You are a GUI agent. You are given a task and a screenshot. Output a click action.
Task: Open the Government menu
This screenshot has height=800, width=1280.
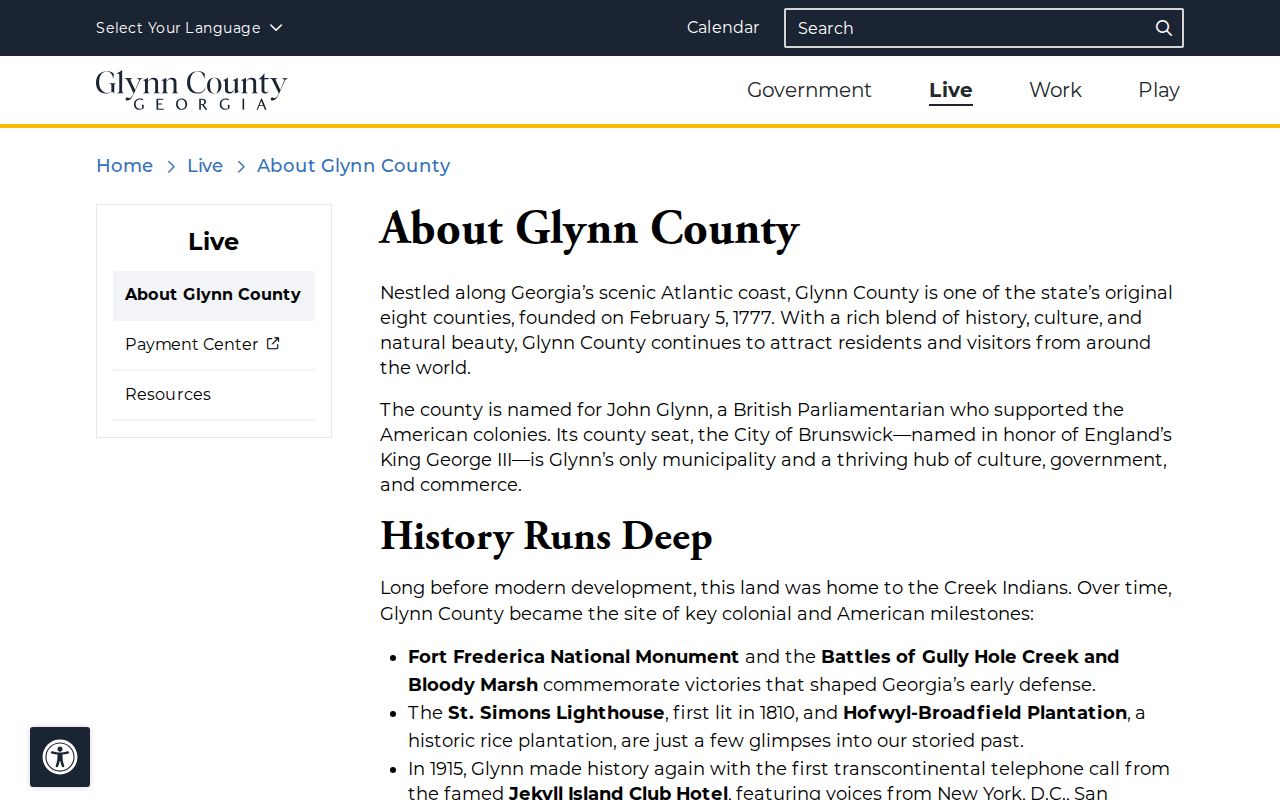click(x=809, y=90)
